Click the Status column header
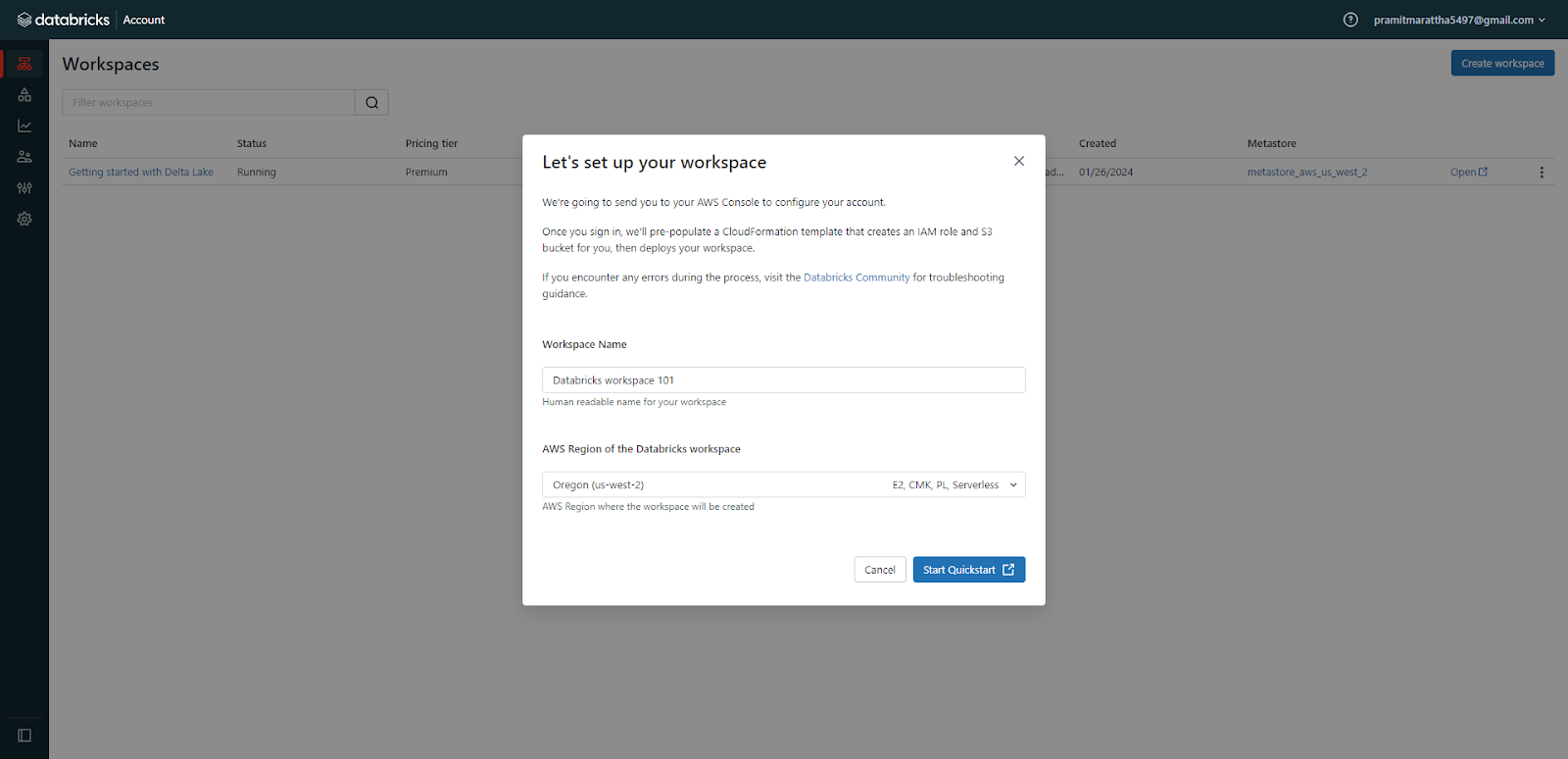 (252, 143)
